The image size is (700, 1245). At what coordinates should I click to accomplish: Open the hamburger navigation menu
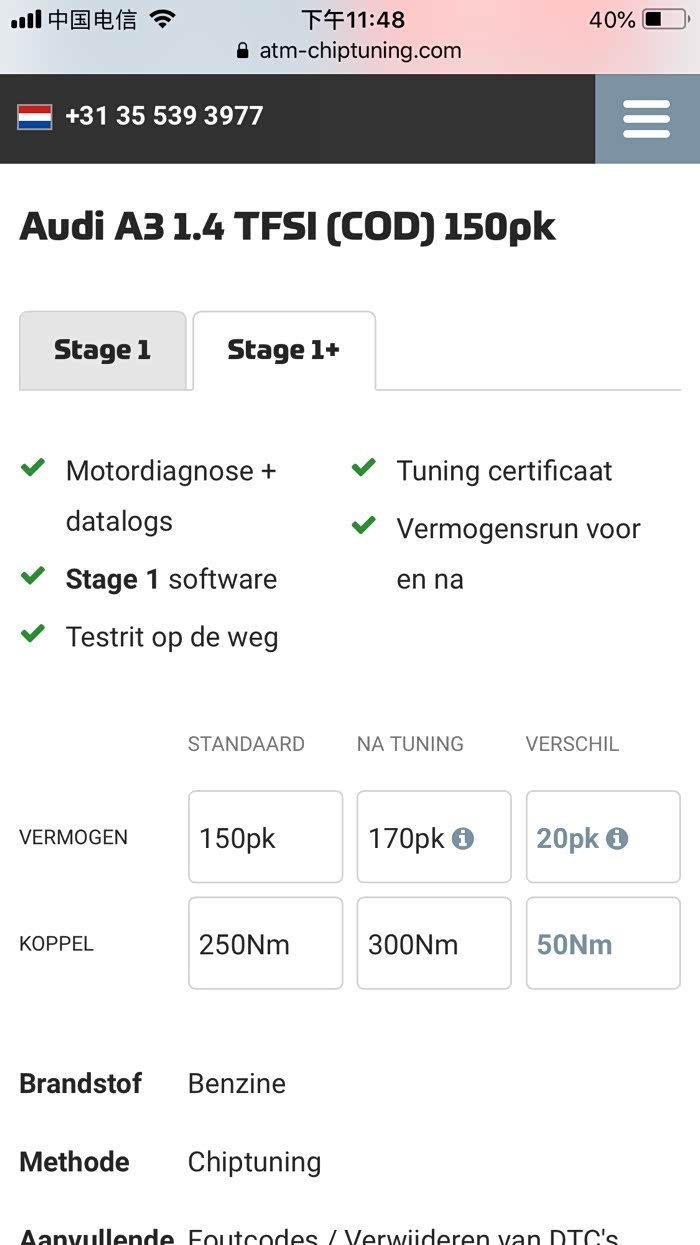pos(646,119)
